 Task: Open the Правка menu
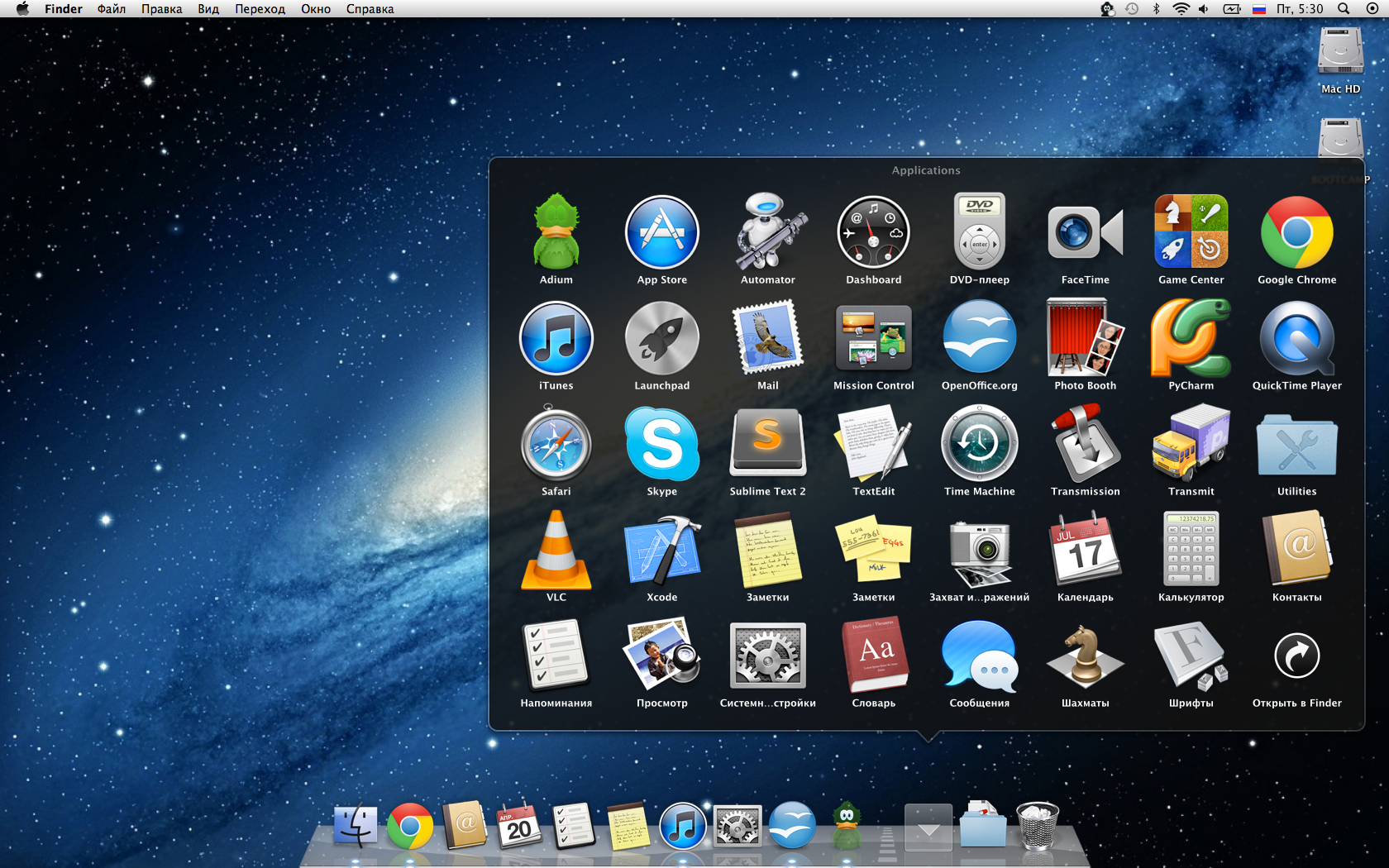coord(162,9)
